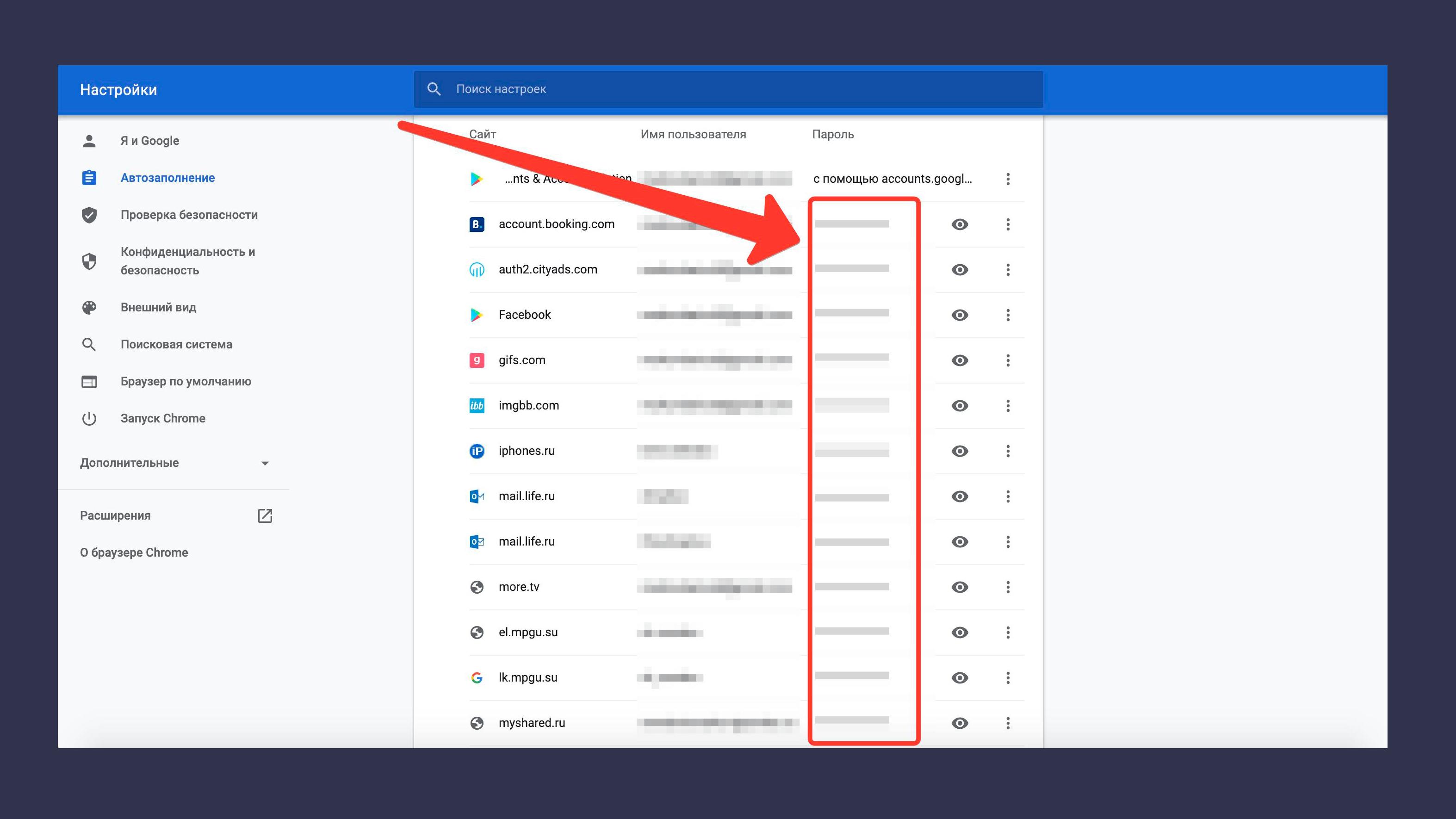Reveal the gifs.com password
Viewport: 1456px width, 819px height.
[x=959, y=360]
